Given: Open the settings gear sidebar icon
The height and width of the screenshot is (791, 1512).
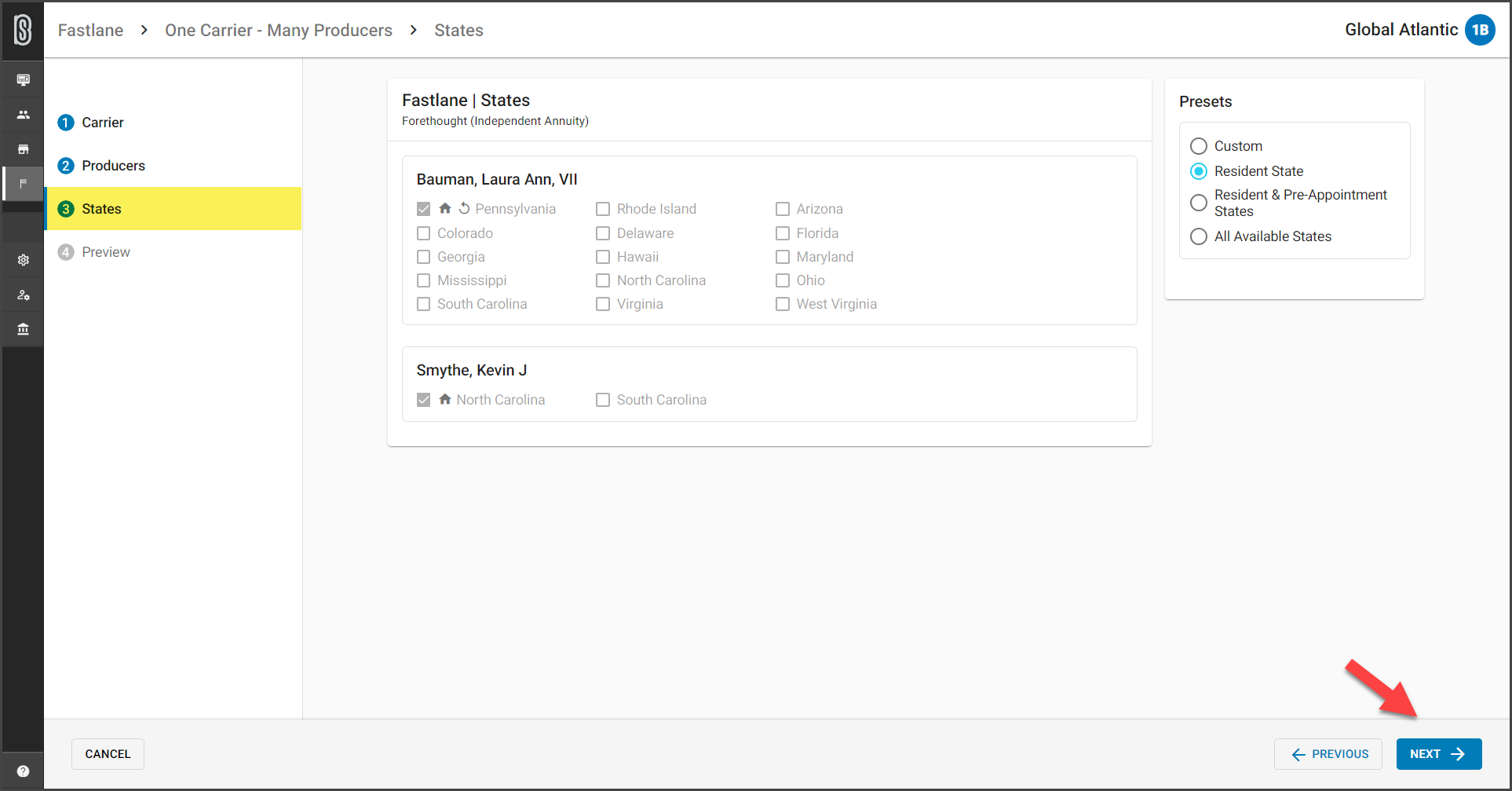Looking at the screenshot, I should tap(23, 260).
